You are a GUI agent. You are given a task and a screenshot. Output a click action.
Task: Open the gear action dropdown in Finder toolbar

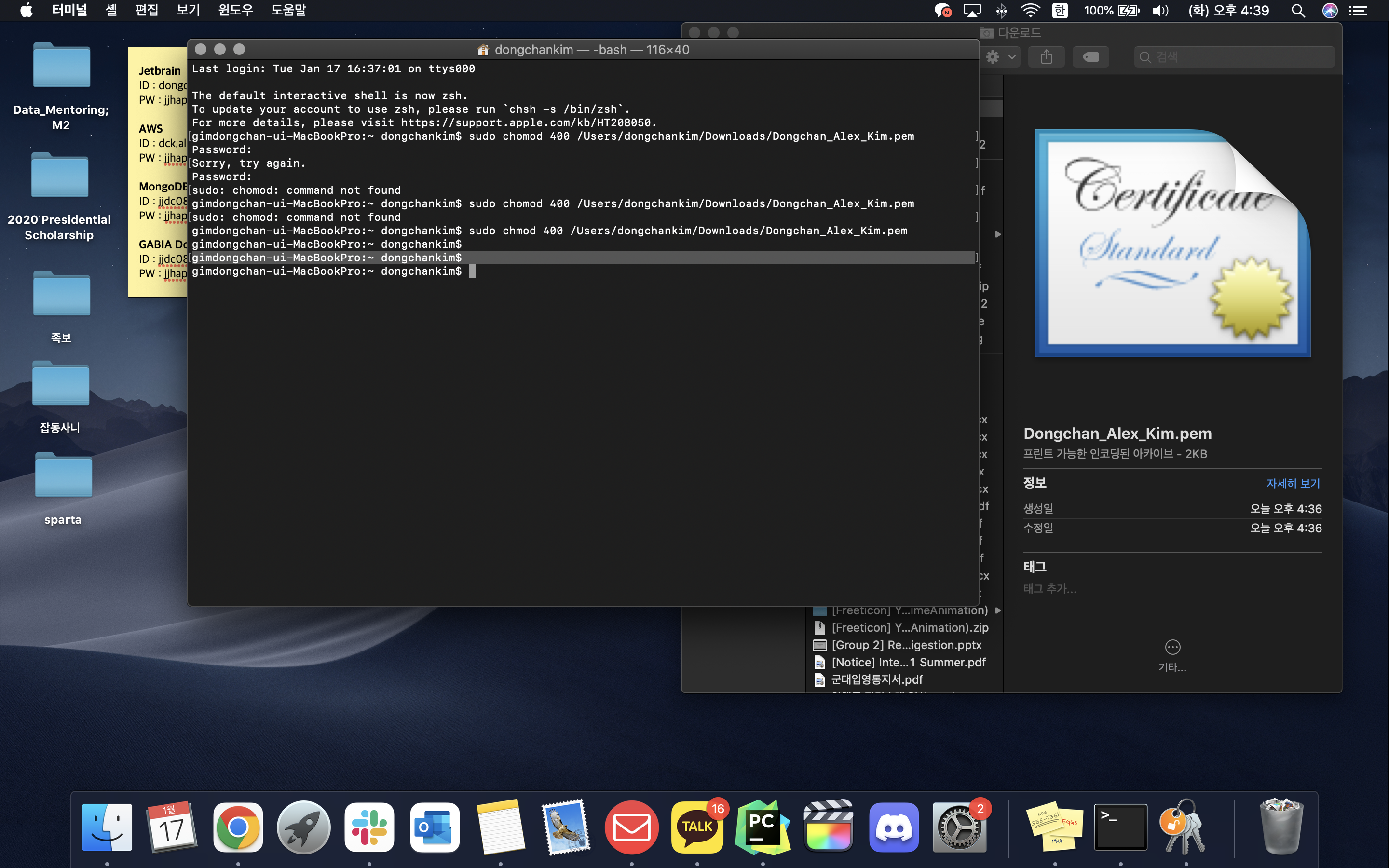pyautogui.click(x=1000, y=57)
